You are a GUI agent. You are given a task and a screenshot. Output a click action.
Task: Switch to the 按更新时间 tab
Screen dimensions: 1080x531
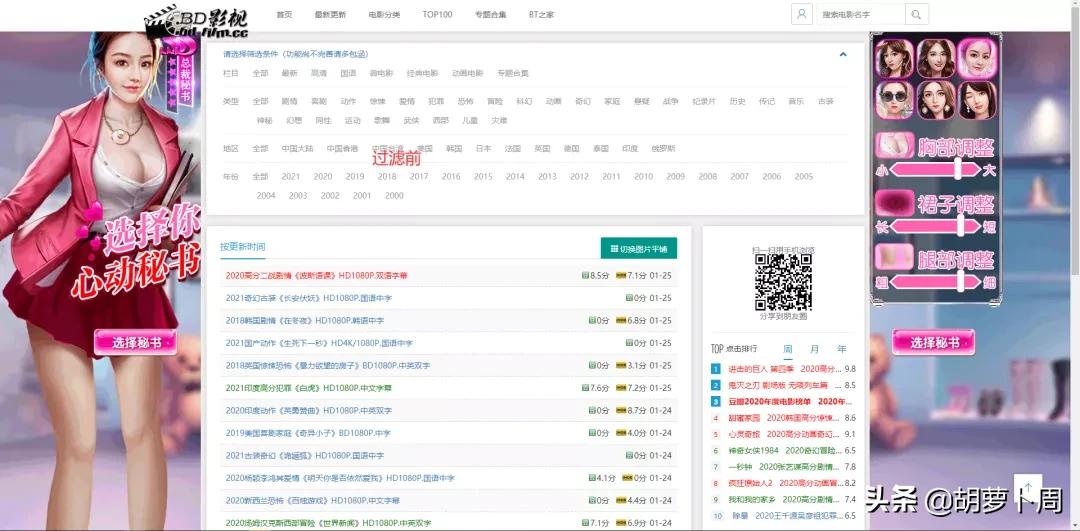(242, 247)
